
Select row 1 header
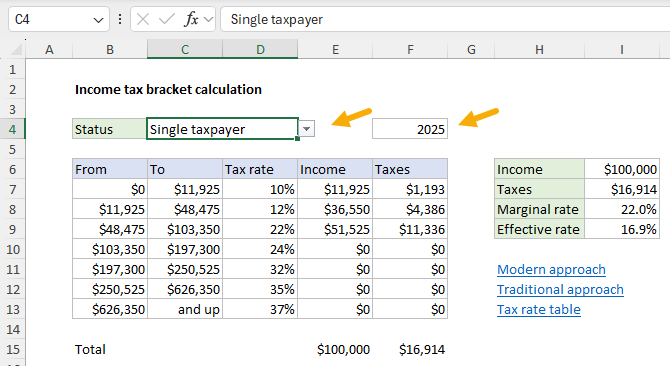[x=13, y=69]
